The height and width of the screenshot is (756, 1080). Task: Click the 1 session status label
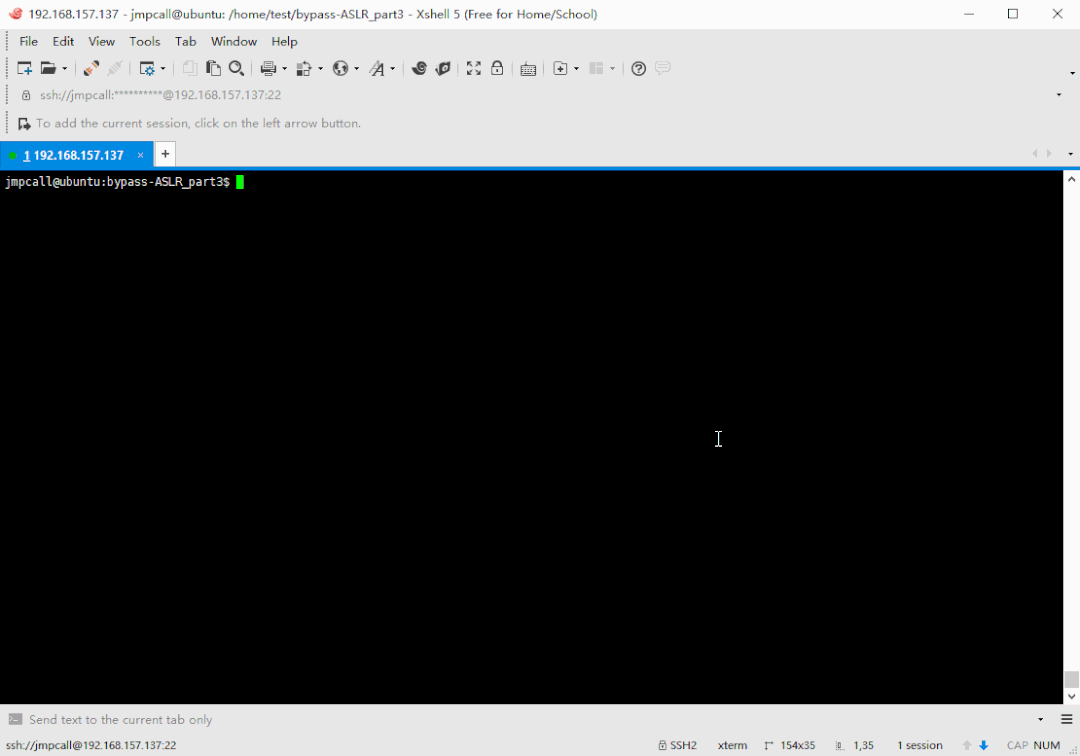coord(920,745)
